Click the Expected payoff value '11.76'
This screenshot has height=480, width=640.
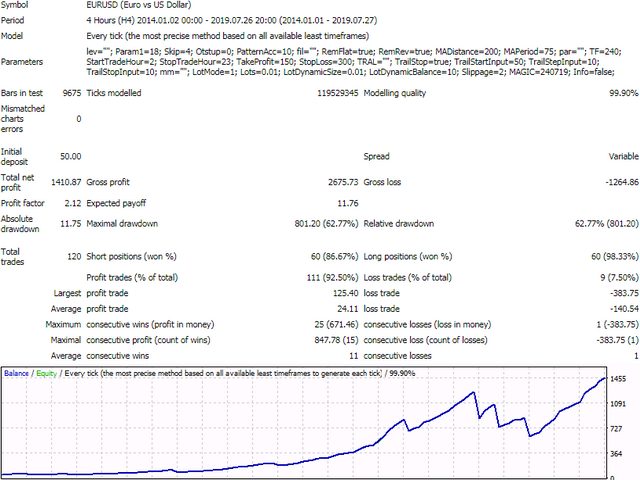(x=348, y=203)
